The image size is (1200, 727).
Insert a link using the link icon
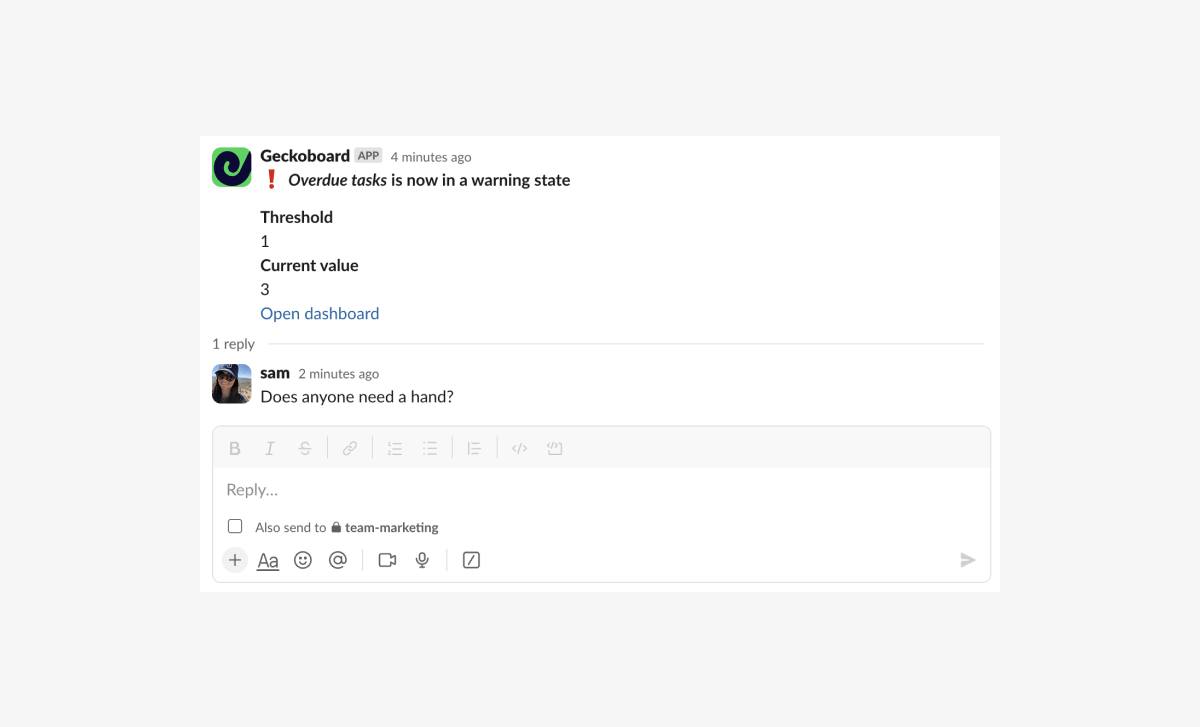click(x=350, y=449)
